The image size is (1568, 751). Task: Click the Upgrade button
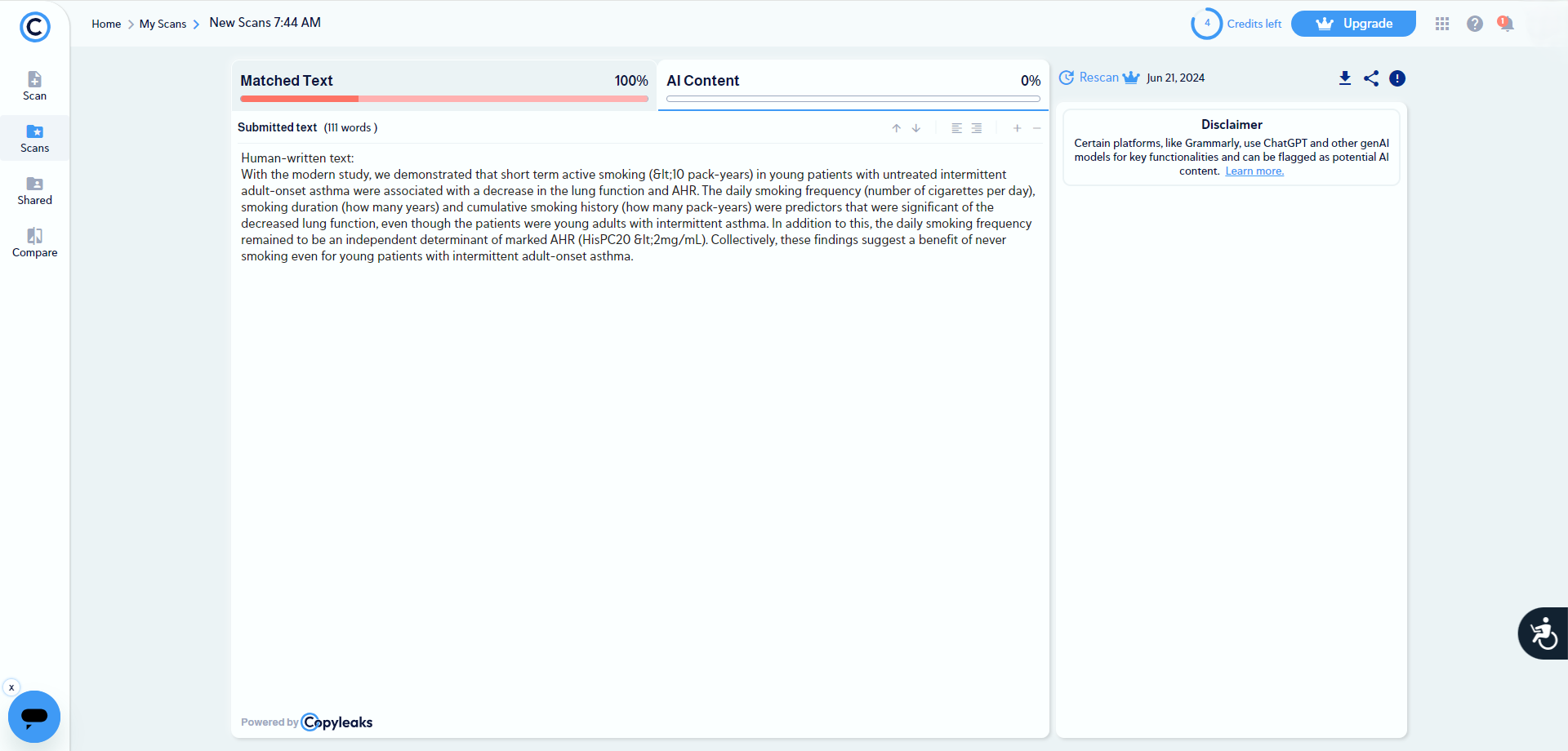(1353, 24)
